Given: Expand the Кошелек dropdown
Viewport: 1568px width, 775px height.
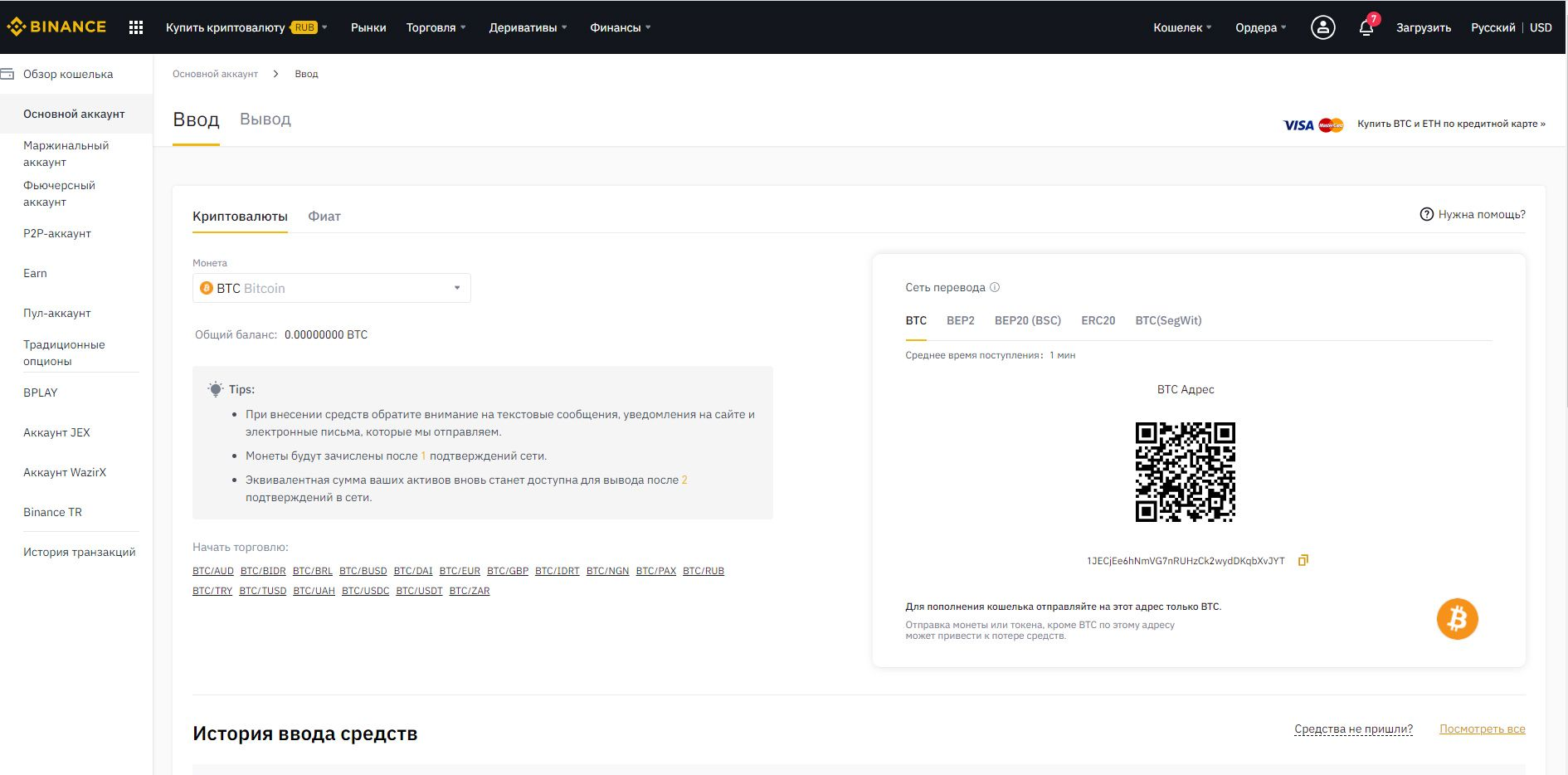Looking at the screenshot, I should [1182, 27].
